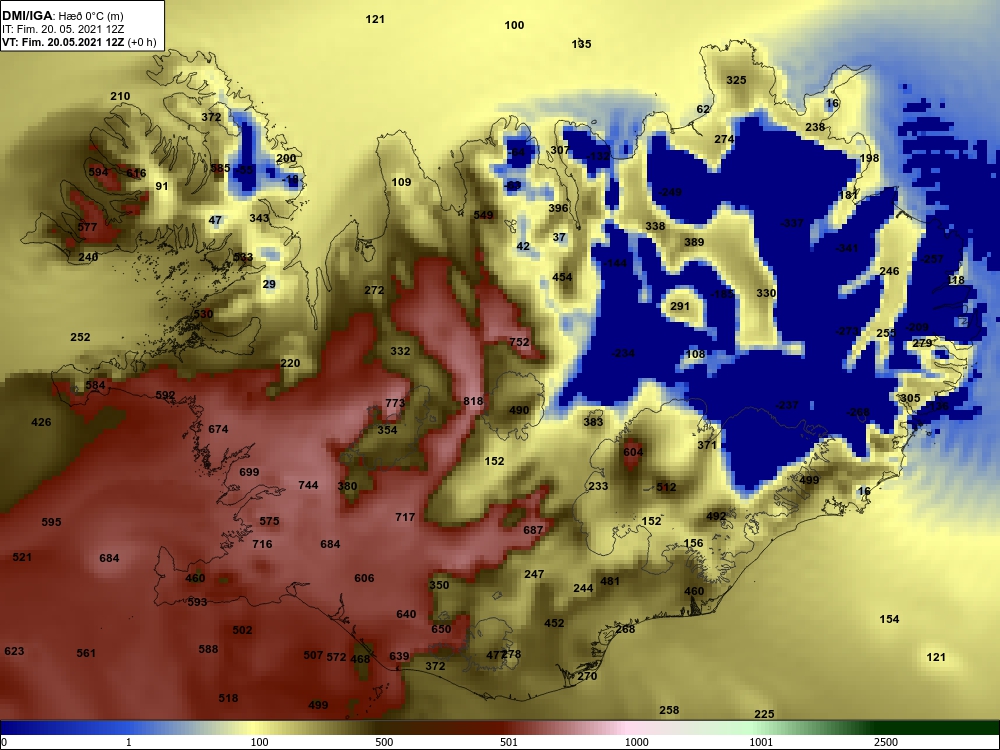Click the 'VT: Fim. 20.05.2021 12Z (+0 h)' line
The image size is (1000, 750).
pyautogui.click(x=79, y=42)
